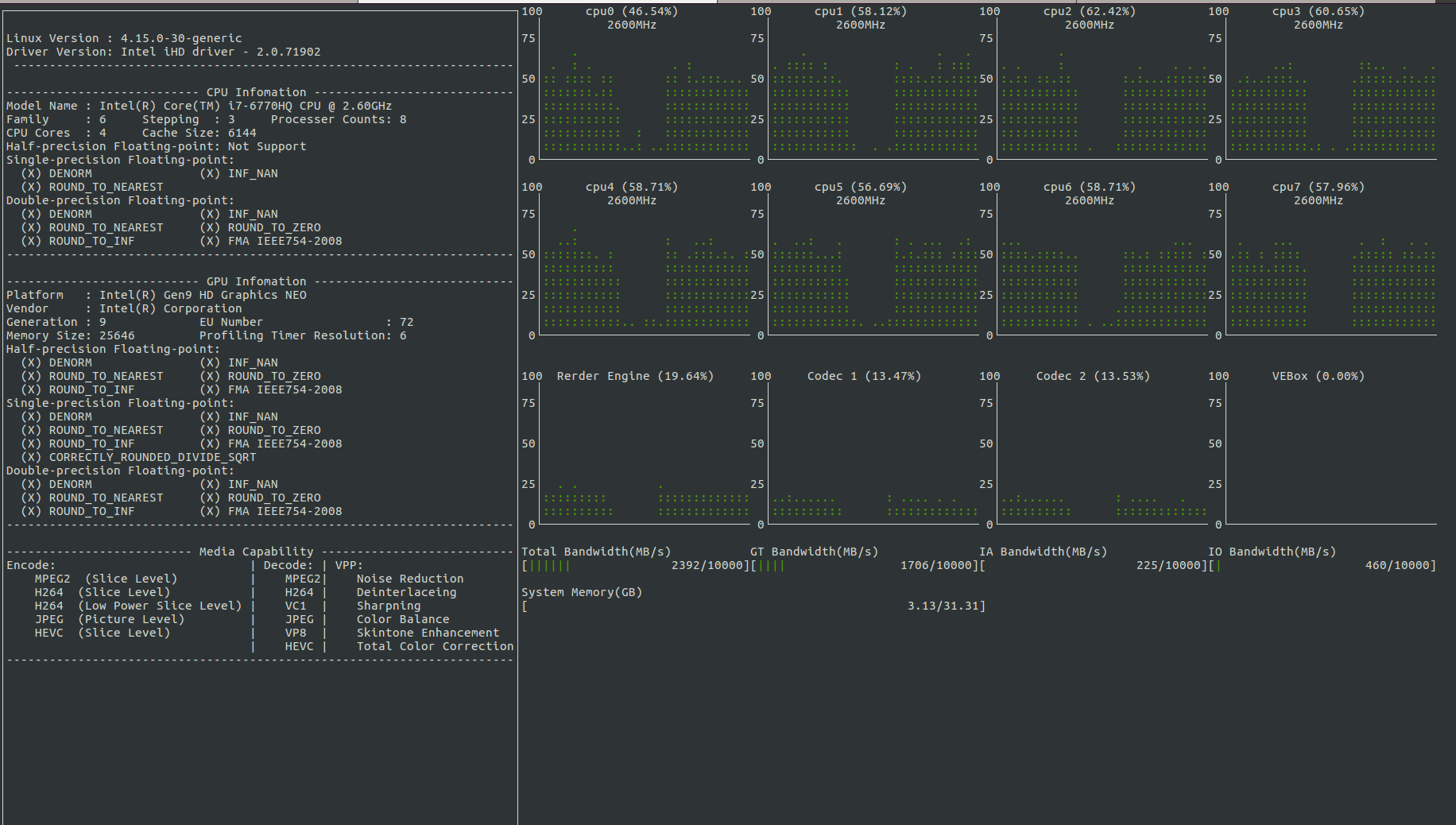Click the 'cpu1 (58.12%)' graph title
Screen dimensions: 1456x825
861,11
